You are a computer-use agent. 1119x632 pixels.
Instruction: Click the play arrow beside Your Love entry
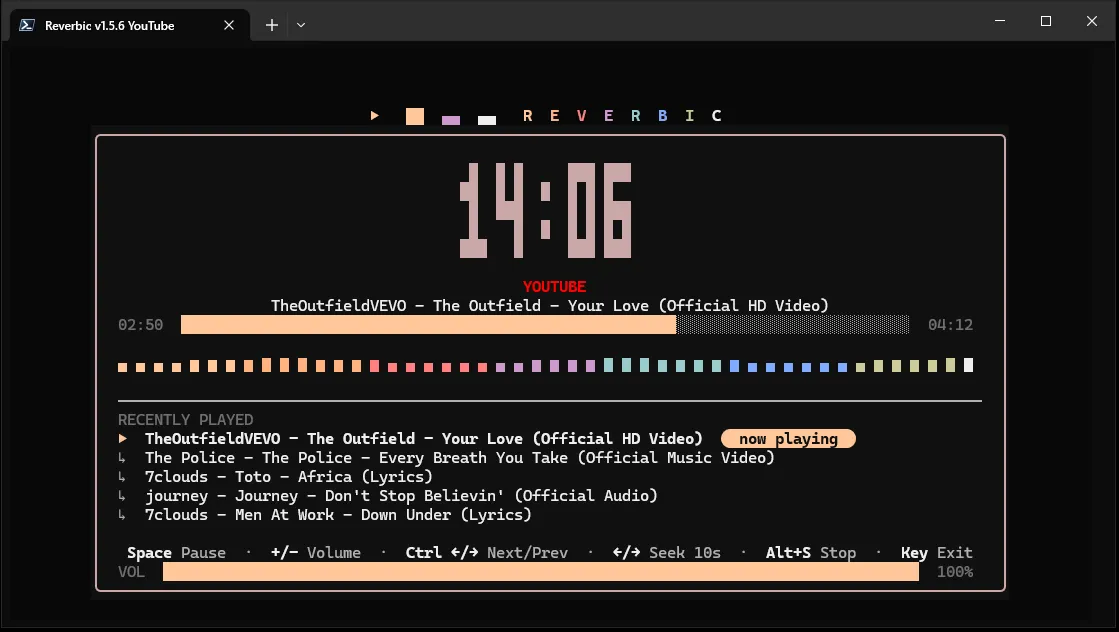click(123, 439)
